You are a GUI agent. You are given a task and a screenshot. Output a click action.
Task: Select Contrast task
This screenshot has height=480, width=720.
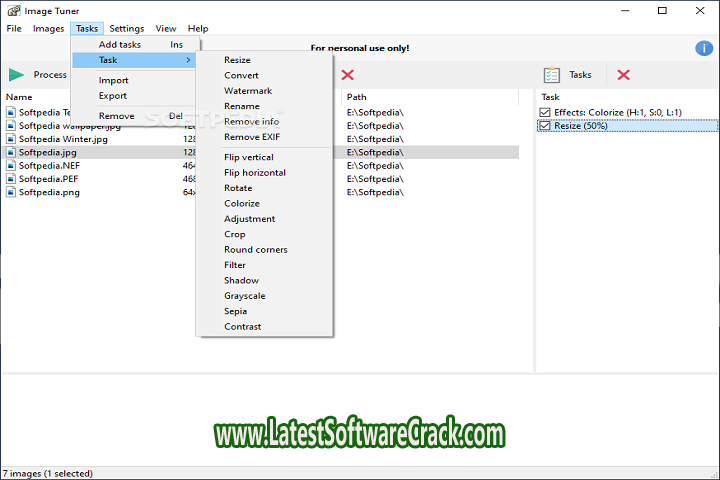coord(264,327)
